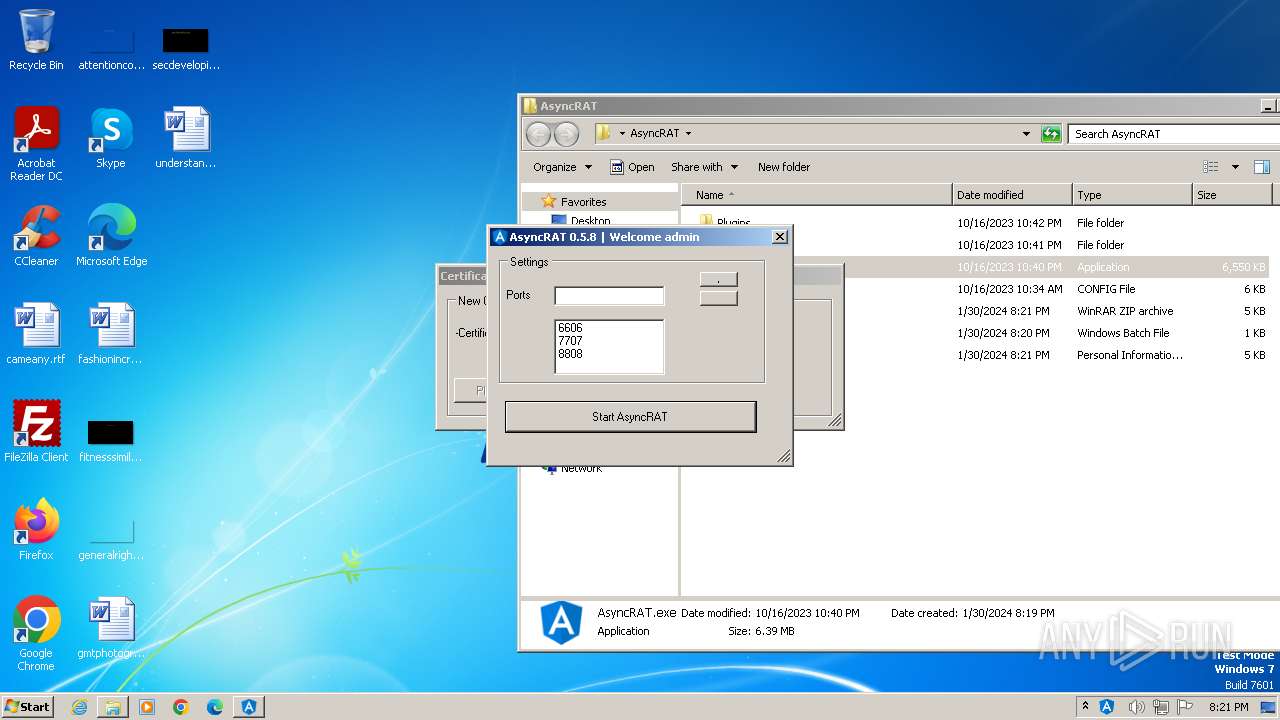1280x720 pixels.
Task: Select the understan... Word document icon
Action: click(186, 138)
